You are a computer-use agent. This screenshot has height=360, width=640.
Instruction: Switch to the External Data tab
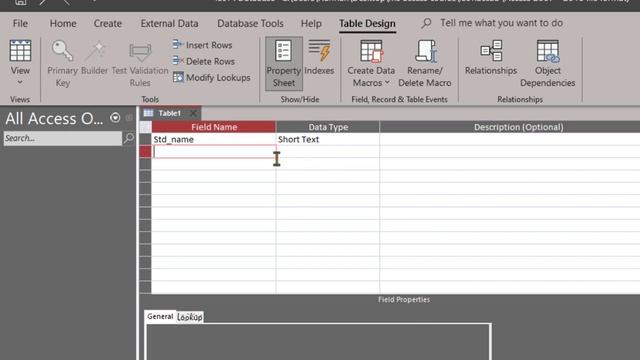[169, 23]
